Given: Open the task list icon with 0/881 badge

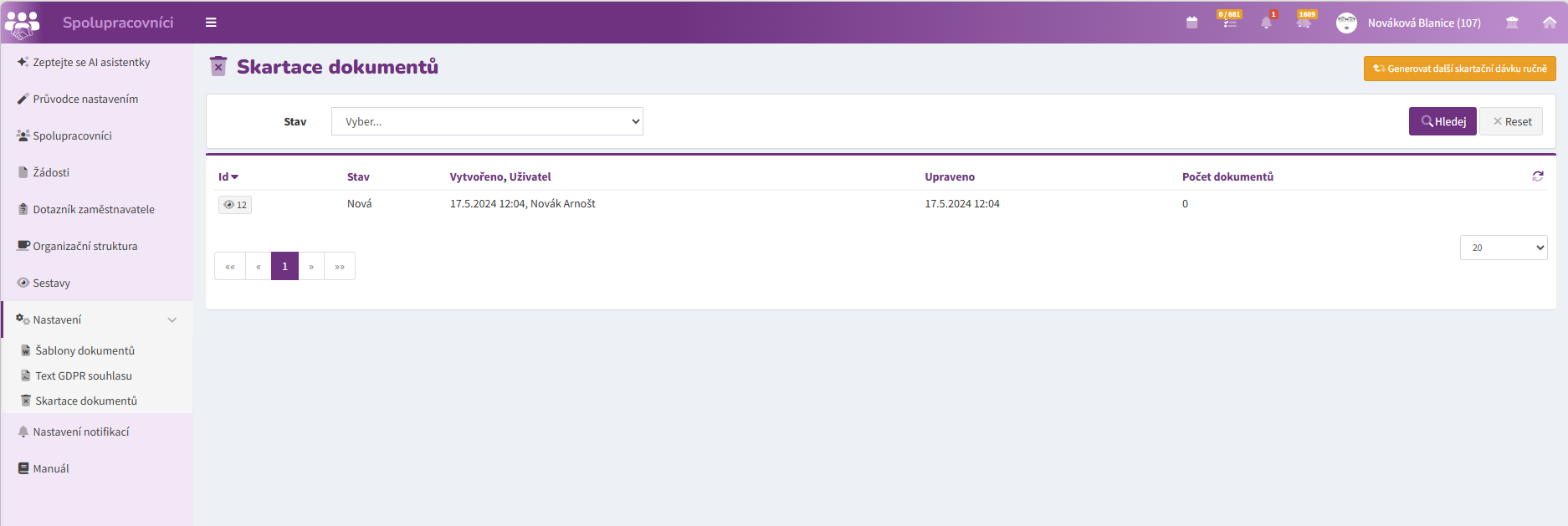Looking at the screenshot, I should pos(1229,23).
